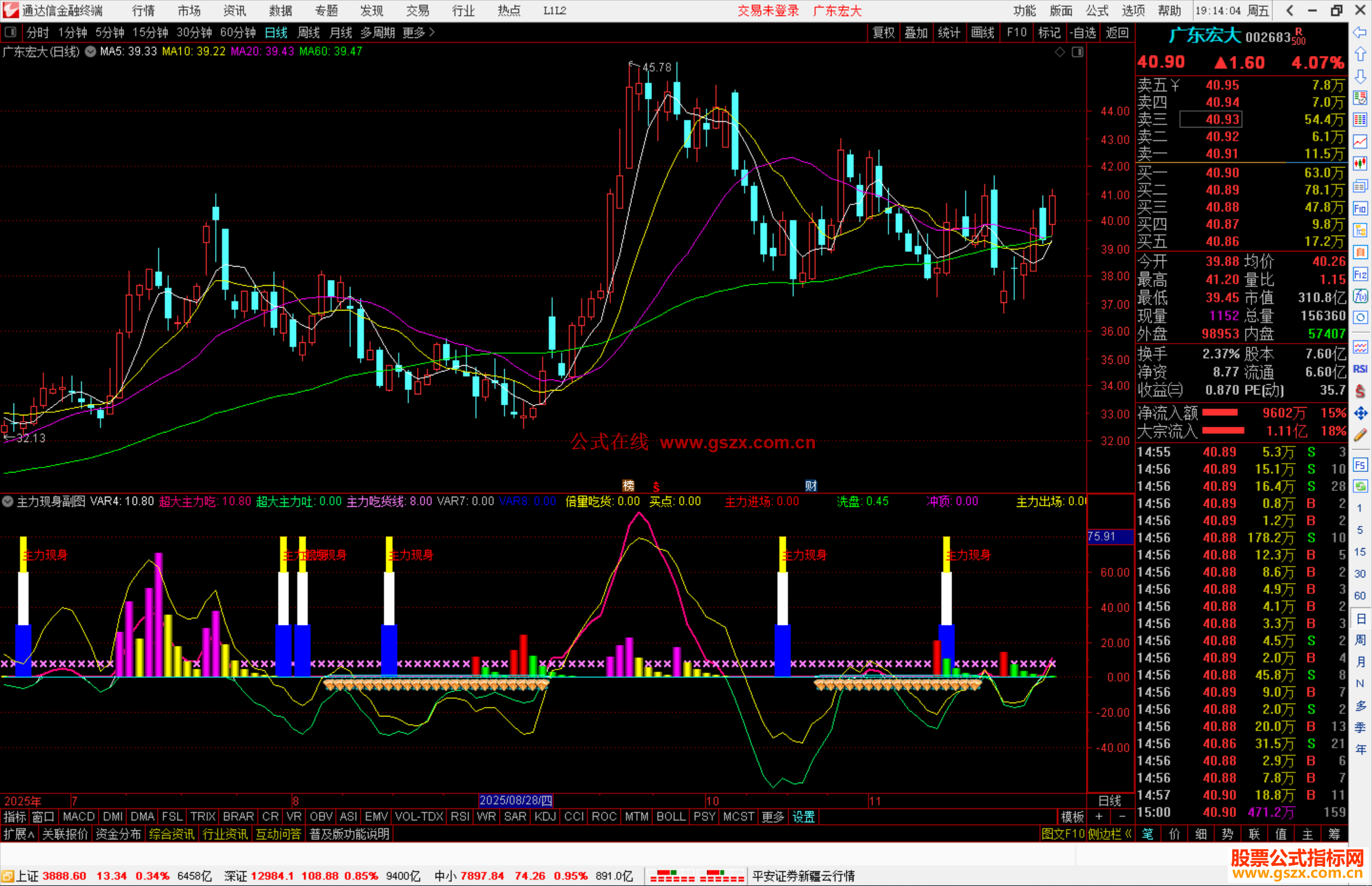Click the 设置 indicator settings link
1372x886 pixels.
[804, 817]
